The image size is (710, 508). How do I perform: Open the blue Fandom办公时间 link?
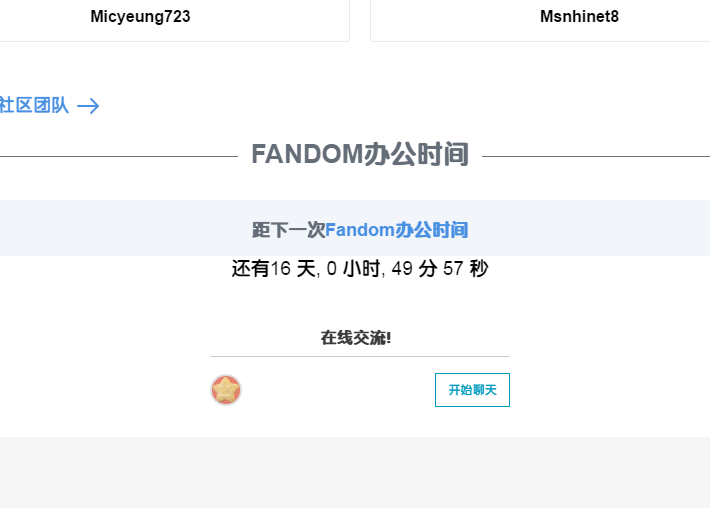pyautogui.click(x=397, y=230)
